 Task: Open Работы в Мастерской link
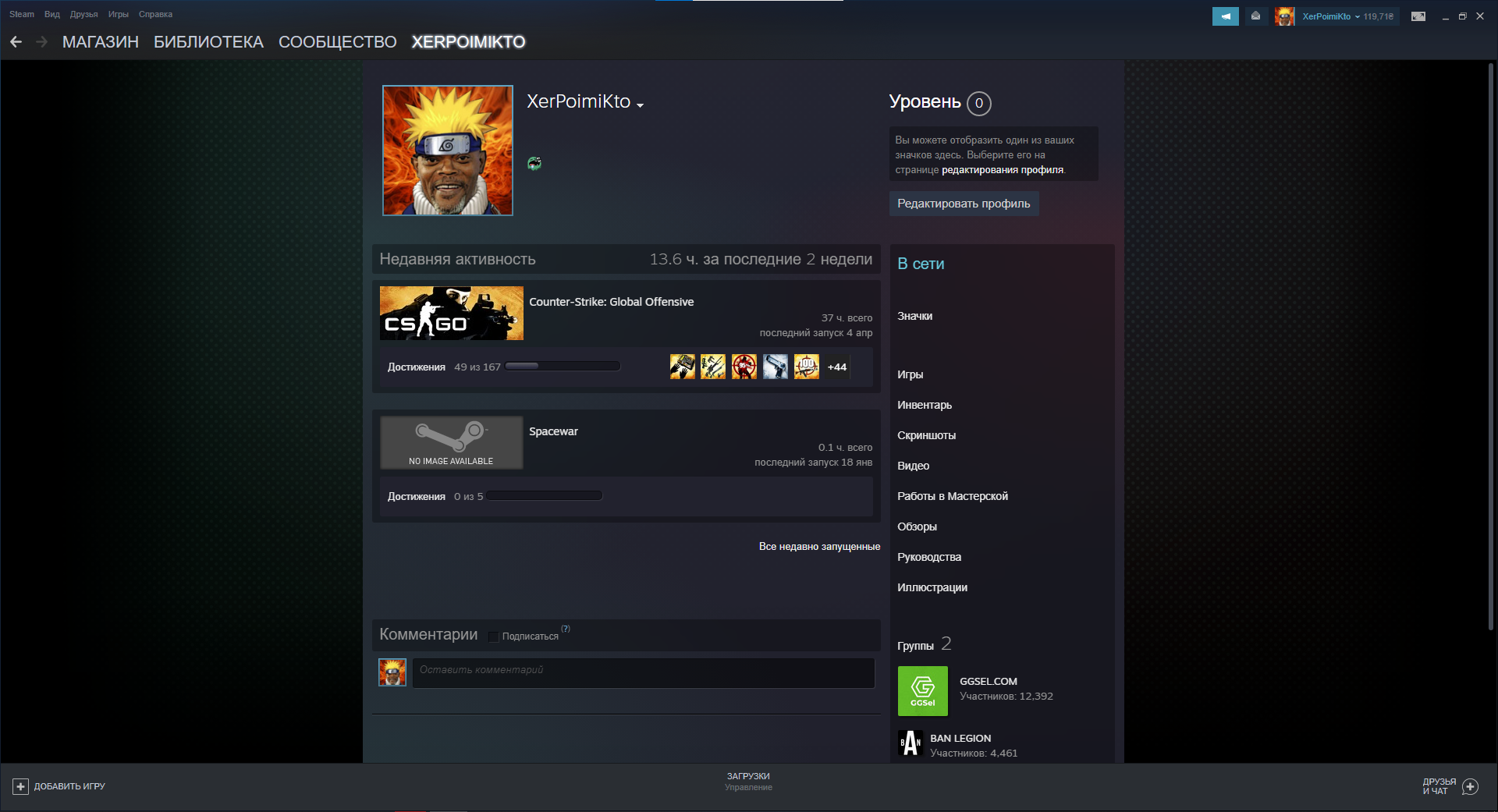click(953, 496)
